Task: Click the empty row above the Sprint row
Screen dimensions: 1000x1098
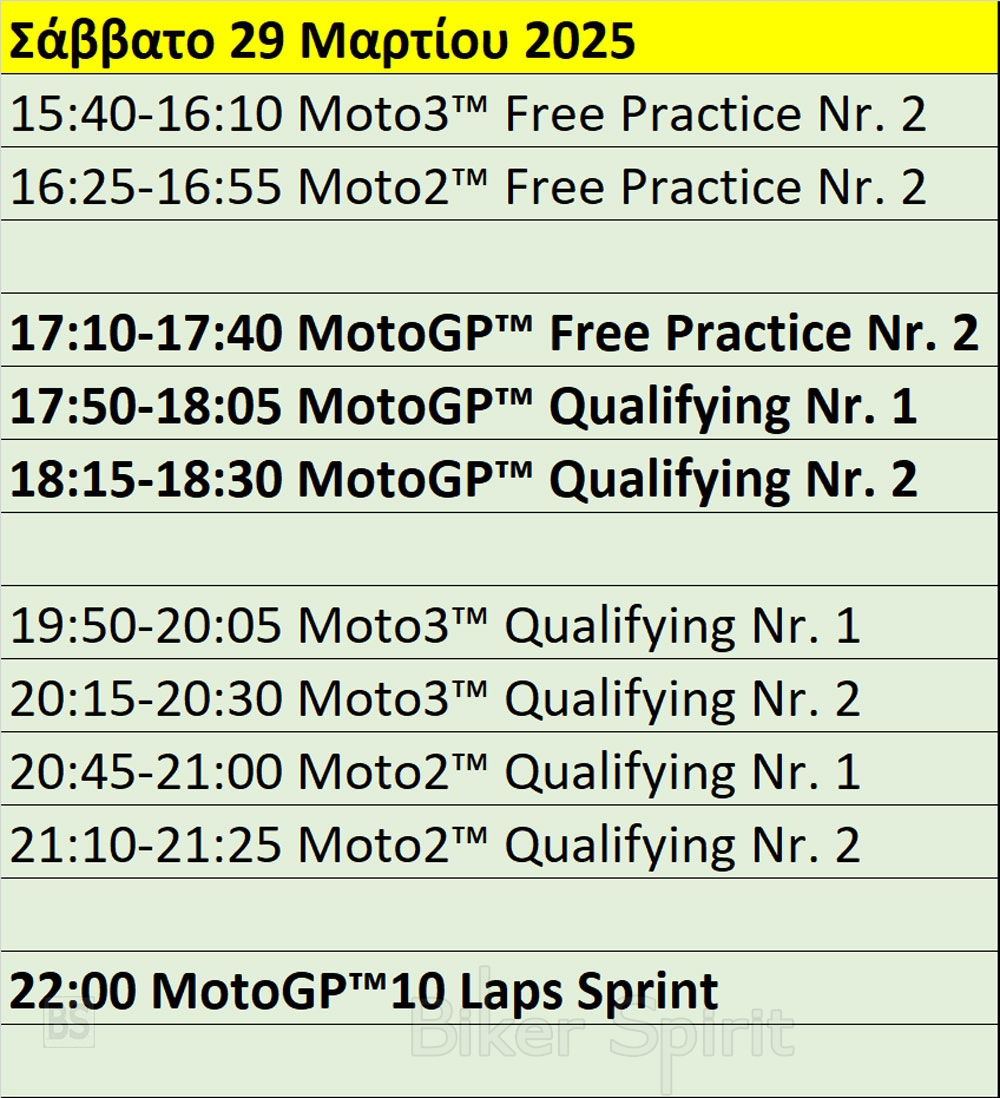Action: pos(500,914)
